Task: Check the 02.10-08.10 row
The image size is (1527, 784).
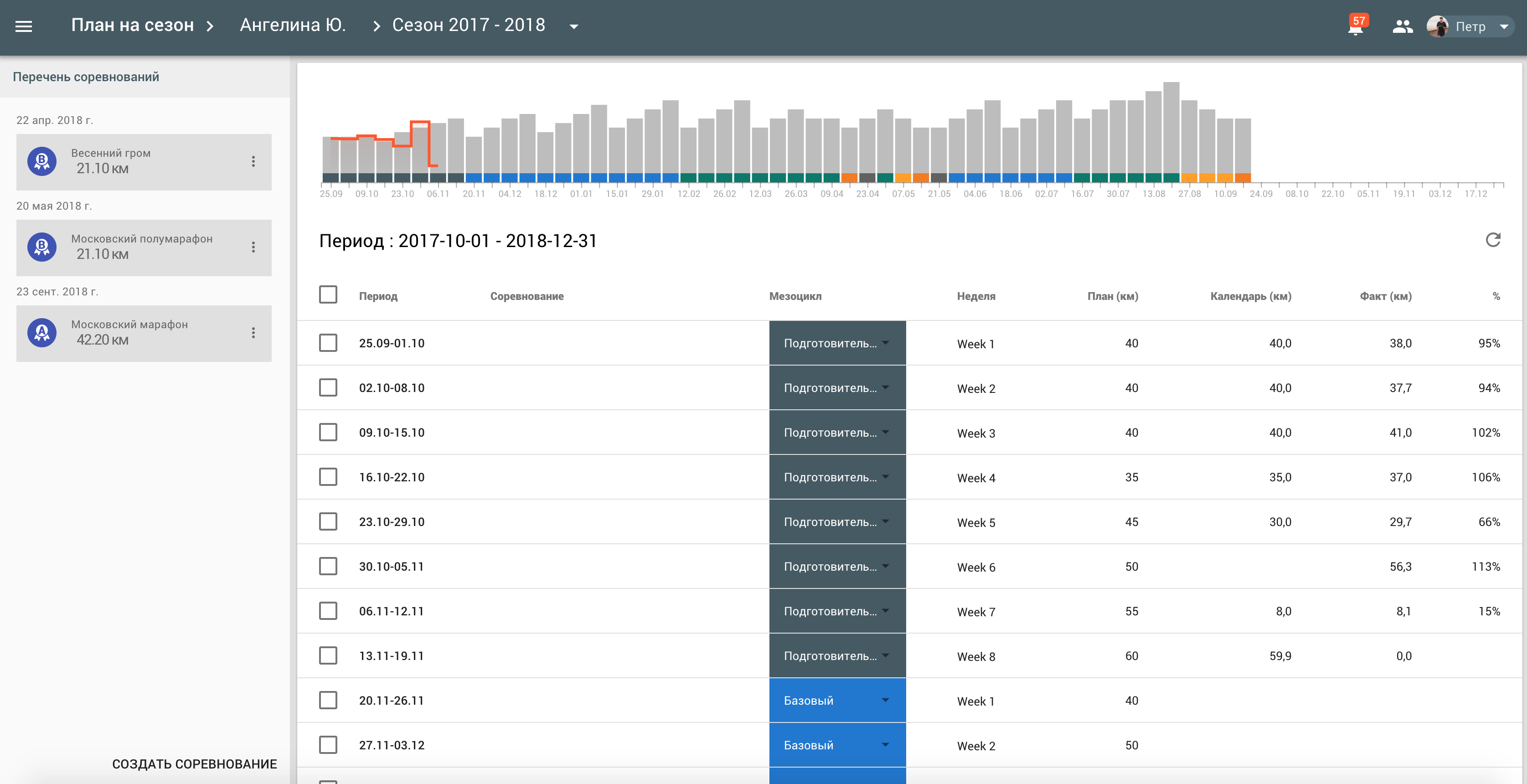Action: click(328, 387)
